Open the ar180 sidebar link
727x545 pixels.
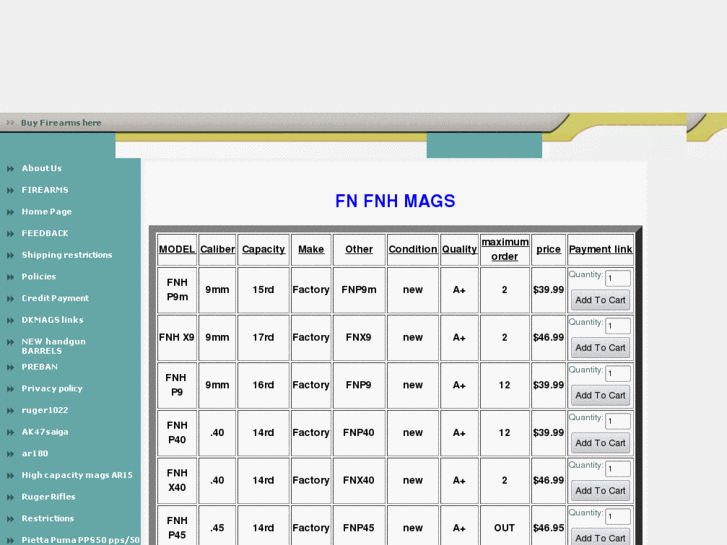click(35, 454)
